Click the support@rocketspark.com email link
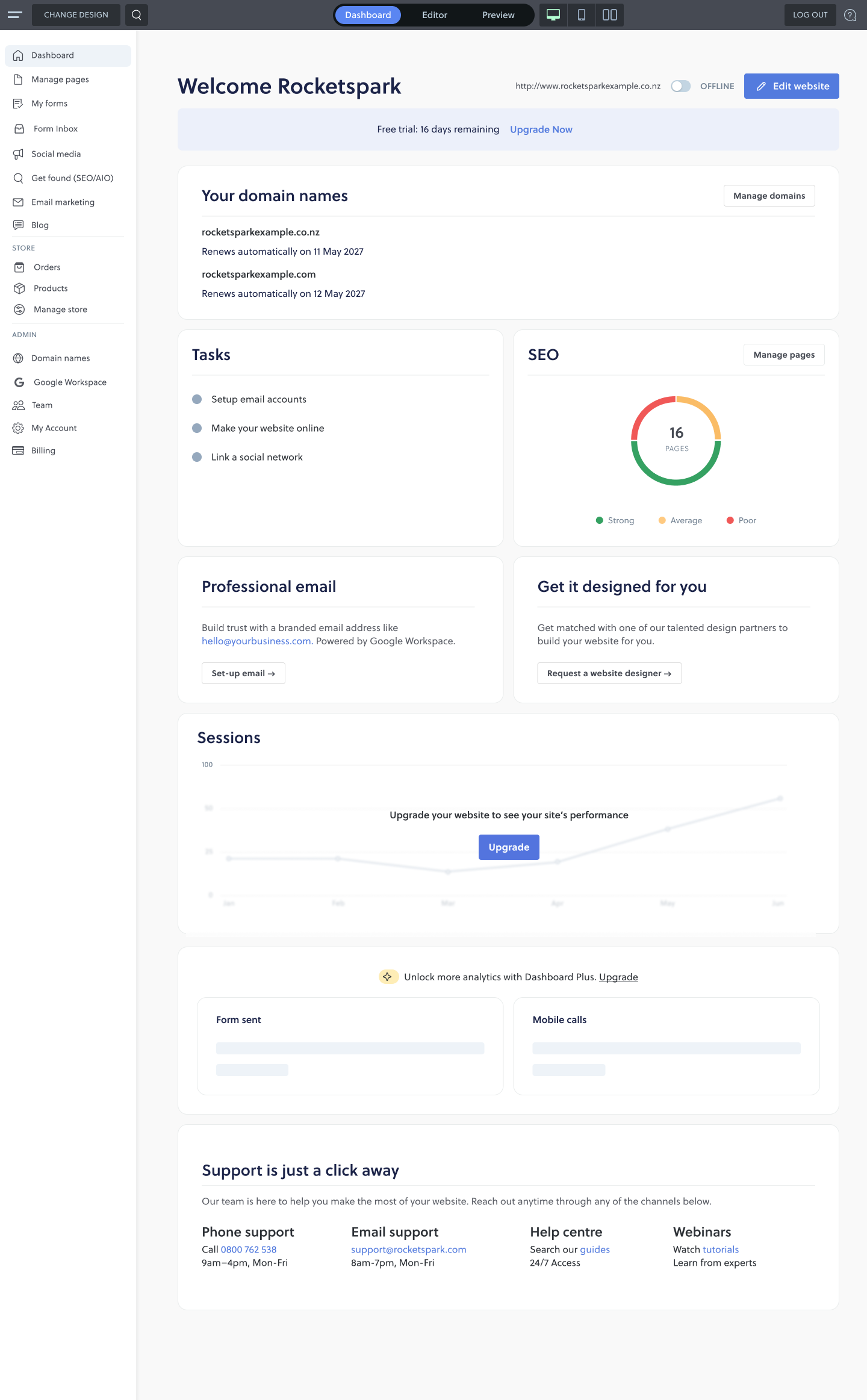Viewport: 867px width, 1400px height. pyautogui.click(x=409, y=1249)
